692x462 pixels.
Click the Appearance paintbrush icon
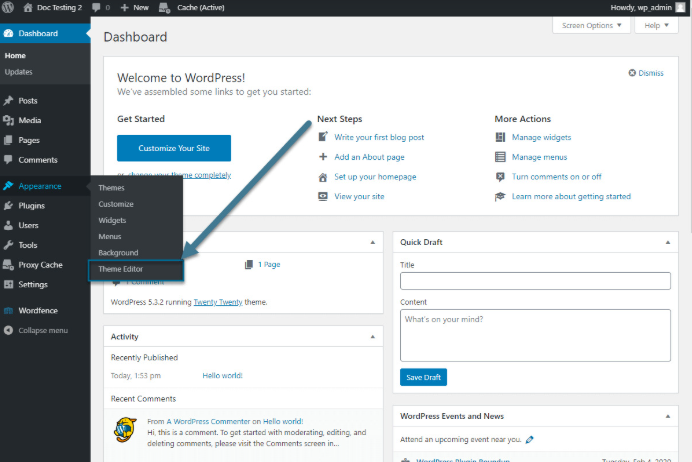click(8, 186)
